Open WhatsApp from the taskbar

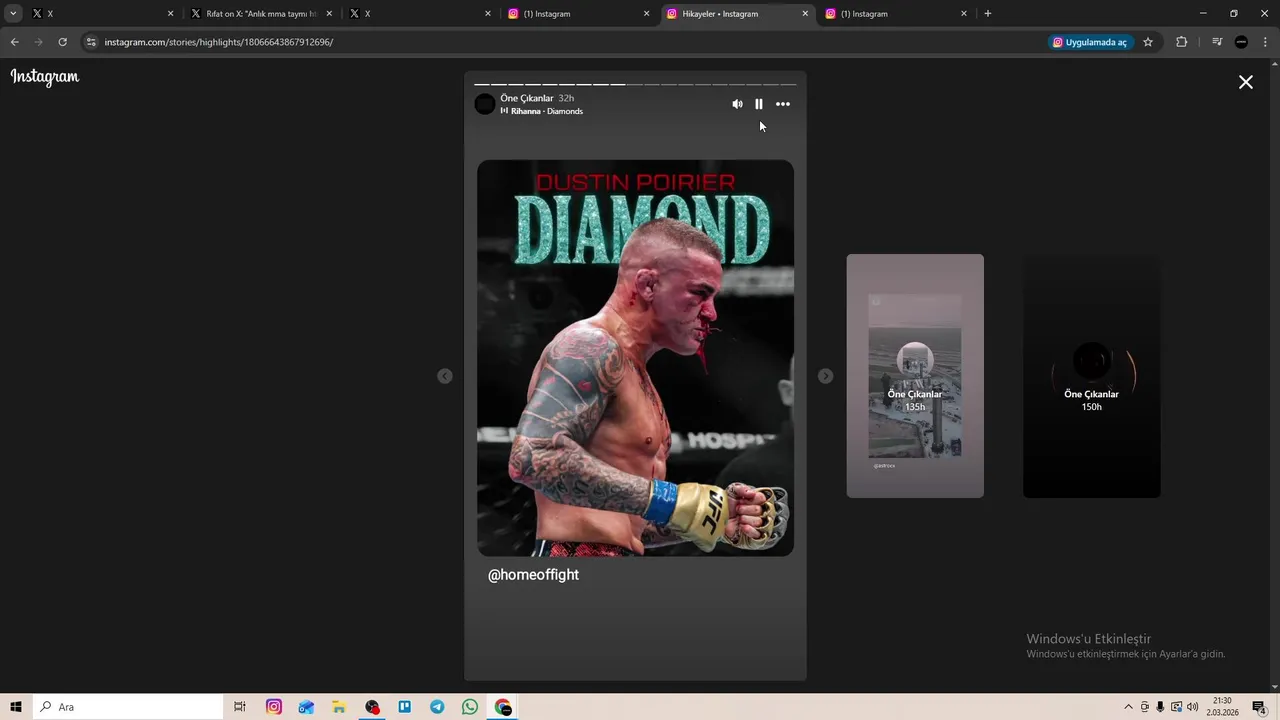pos(470,707)
